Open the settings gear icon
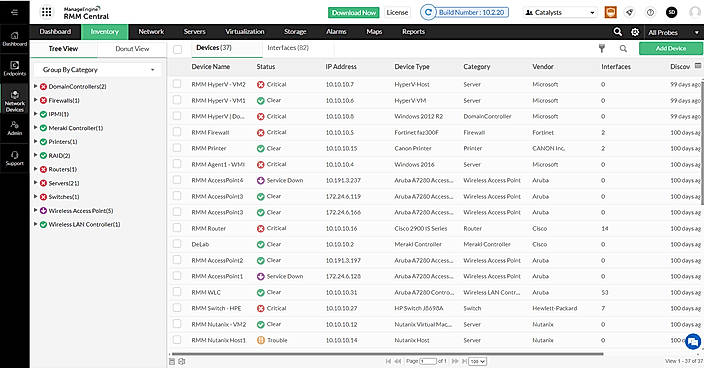This screenshot has height=368, width=704. 635,32
